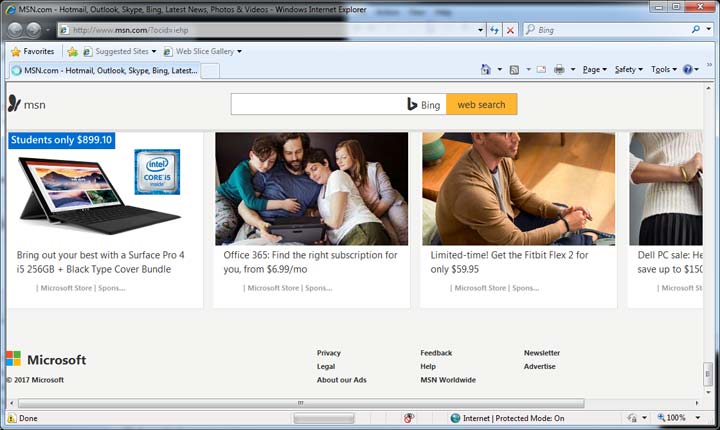Expand the feeds dropdown arrow
The width and height of the screenshot is (720, 430).
[x=528, y=69]
